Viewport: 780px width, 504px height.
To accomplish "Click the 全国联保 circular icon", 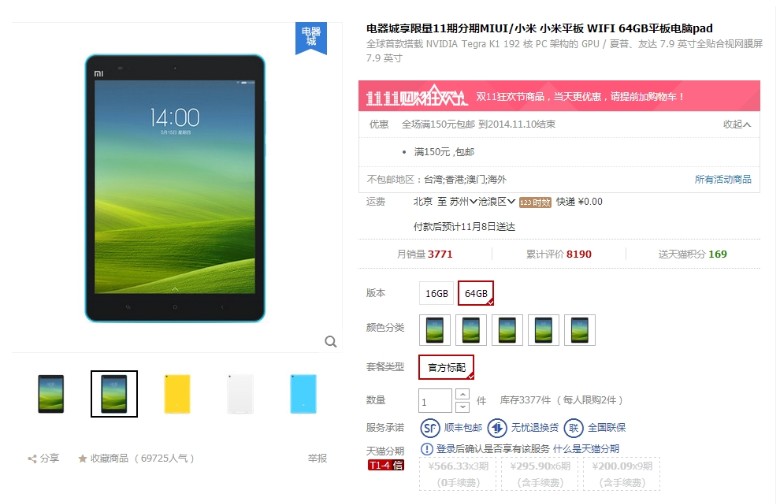I will 574,427.
